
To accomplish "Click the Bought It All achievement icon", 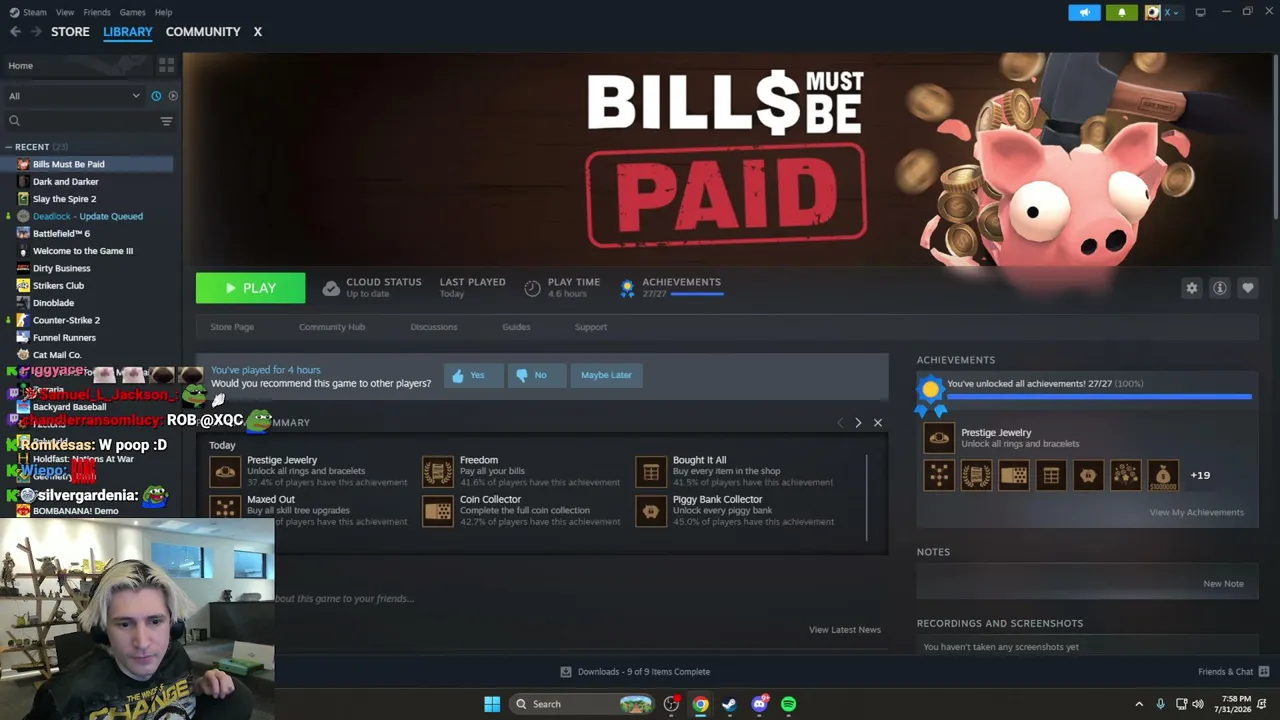I will click(651, 471).
